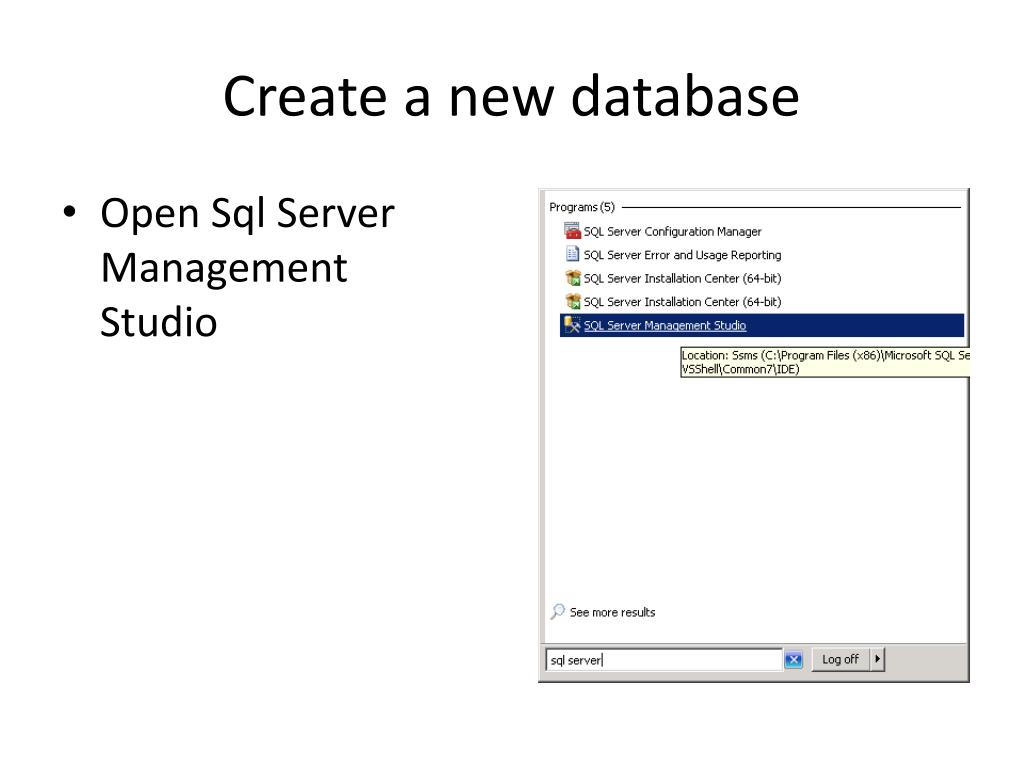
Task: Click the SQL Server Configuration Manager icon
Action: [x=572, y=231]
